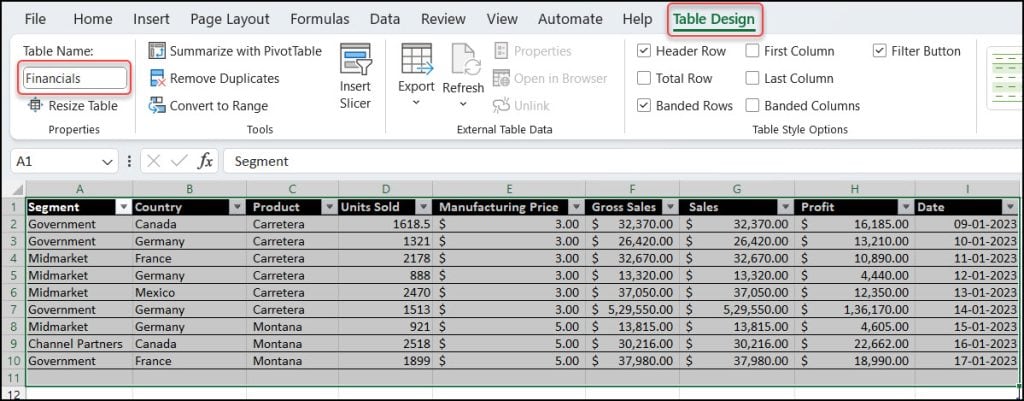This screenshot has height=401, width=1024.
Task: Click the Export table icon
Action: click(417, 59)
